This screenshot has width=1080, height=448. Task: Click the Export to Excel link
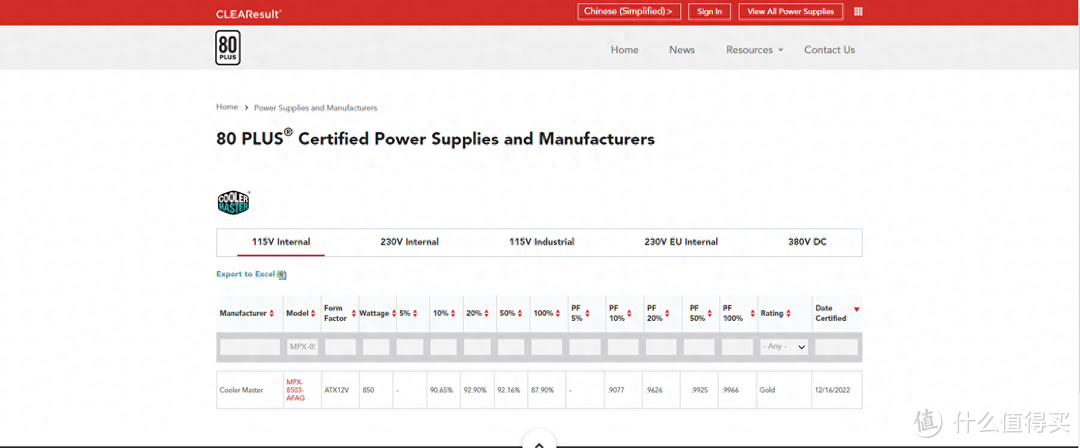coord(246,274)
